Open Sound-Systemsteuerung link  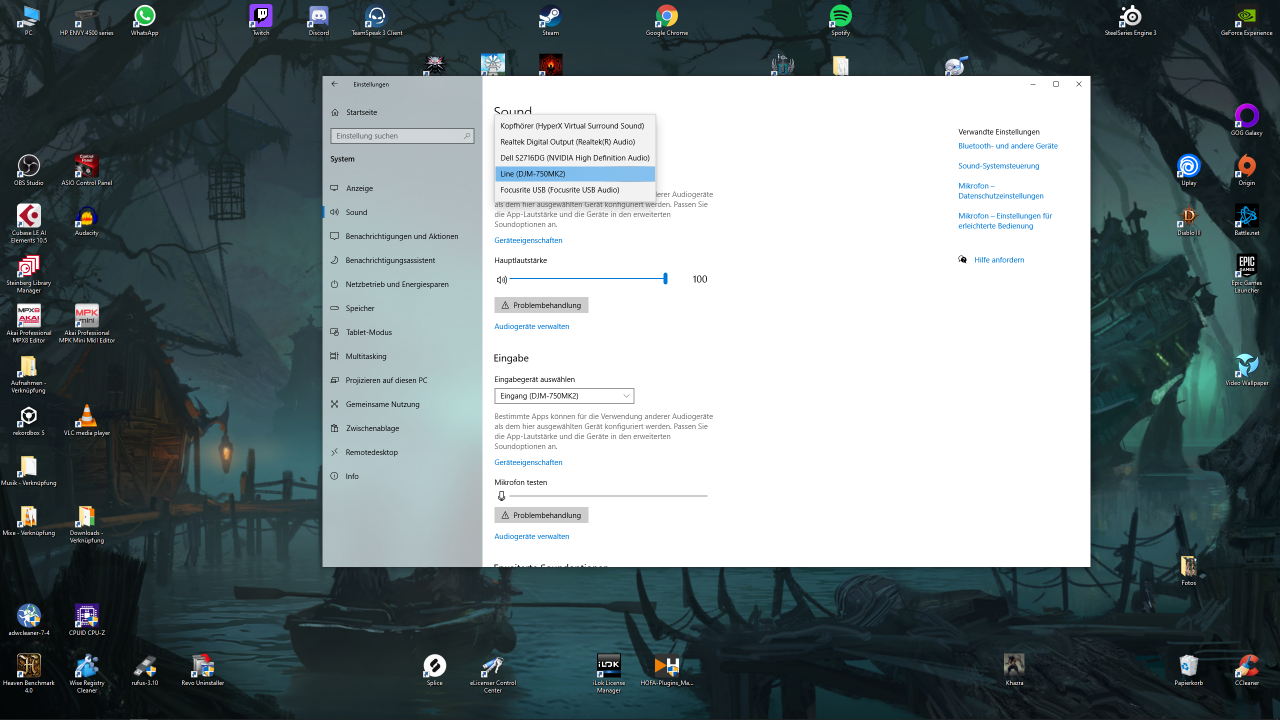999,166
